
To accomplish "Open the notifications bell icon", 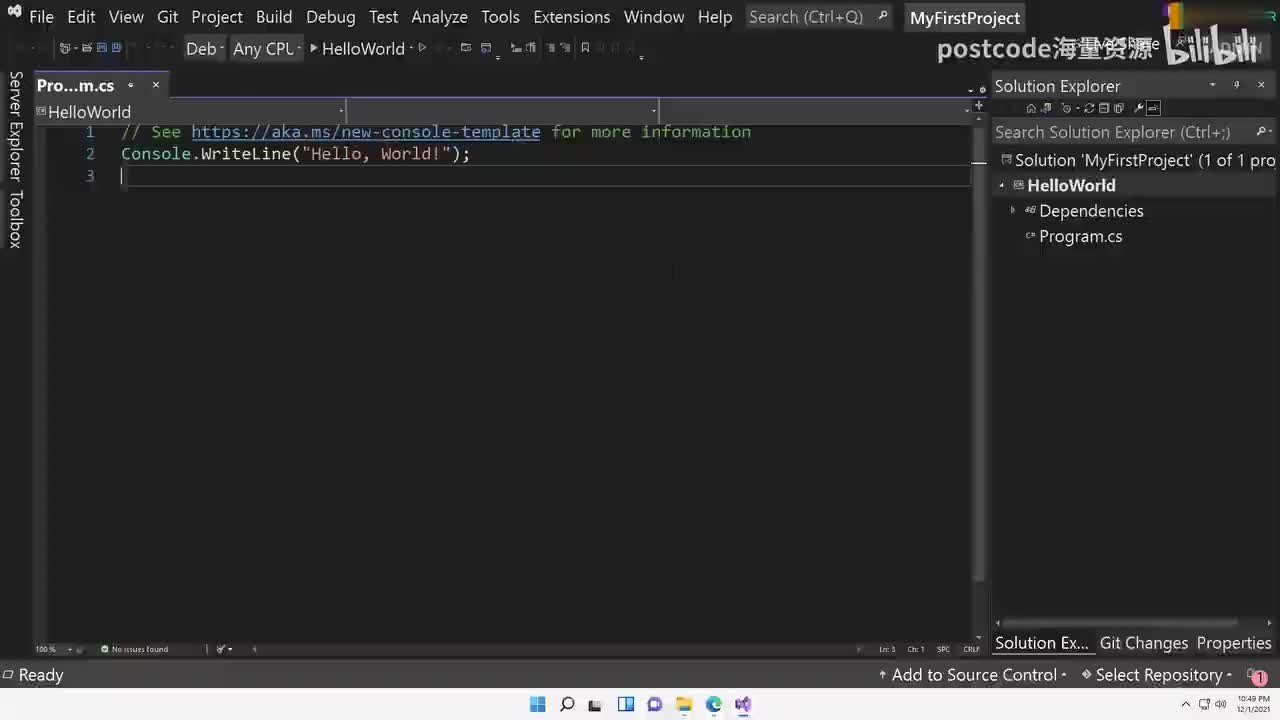I will [x=1257, y=676].
